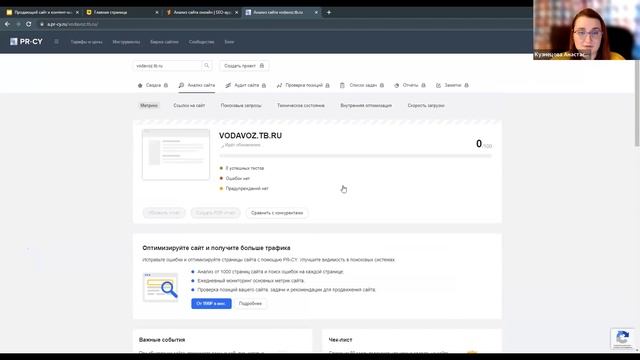Click the Чек-лист heading
The width and height of the screenshot is (640, 360).
pos(340,340)
